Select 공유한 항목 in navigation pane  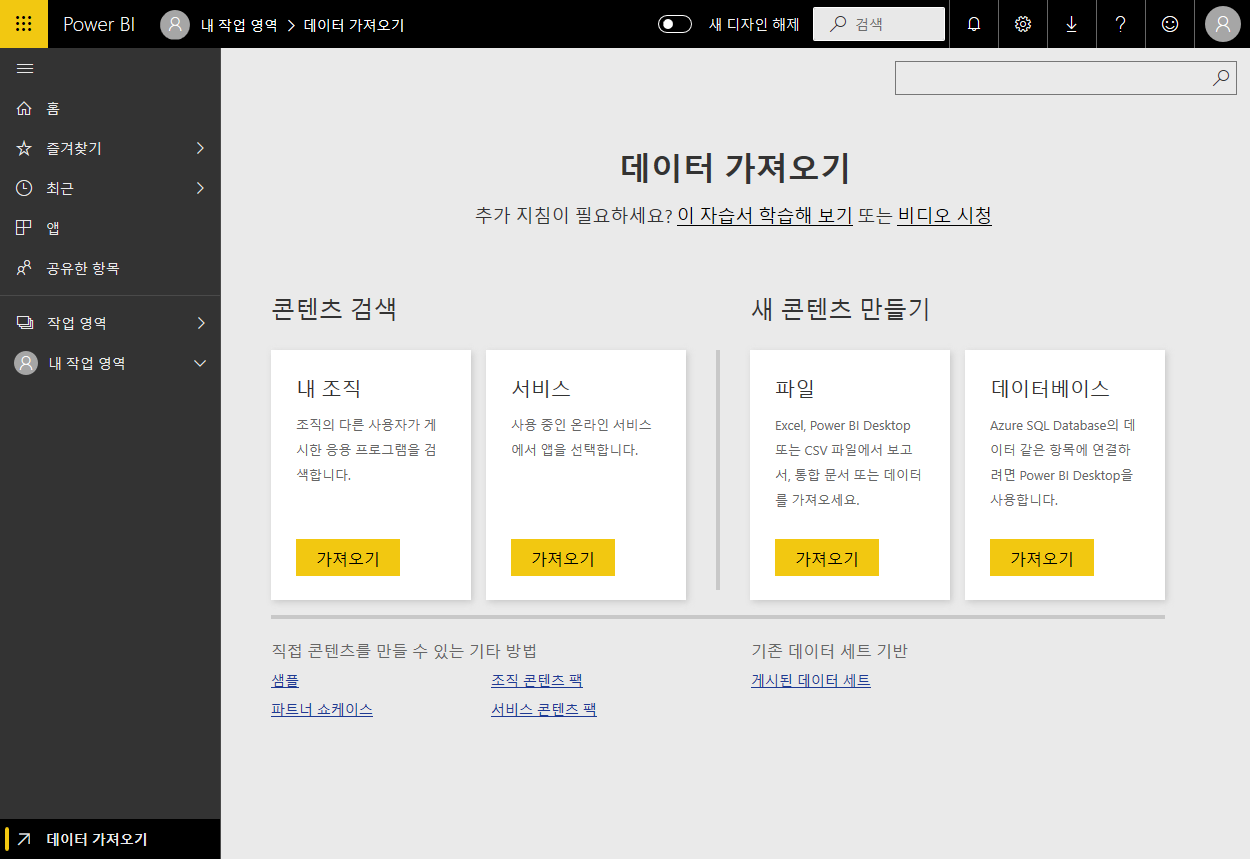click(110, 268)
